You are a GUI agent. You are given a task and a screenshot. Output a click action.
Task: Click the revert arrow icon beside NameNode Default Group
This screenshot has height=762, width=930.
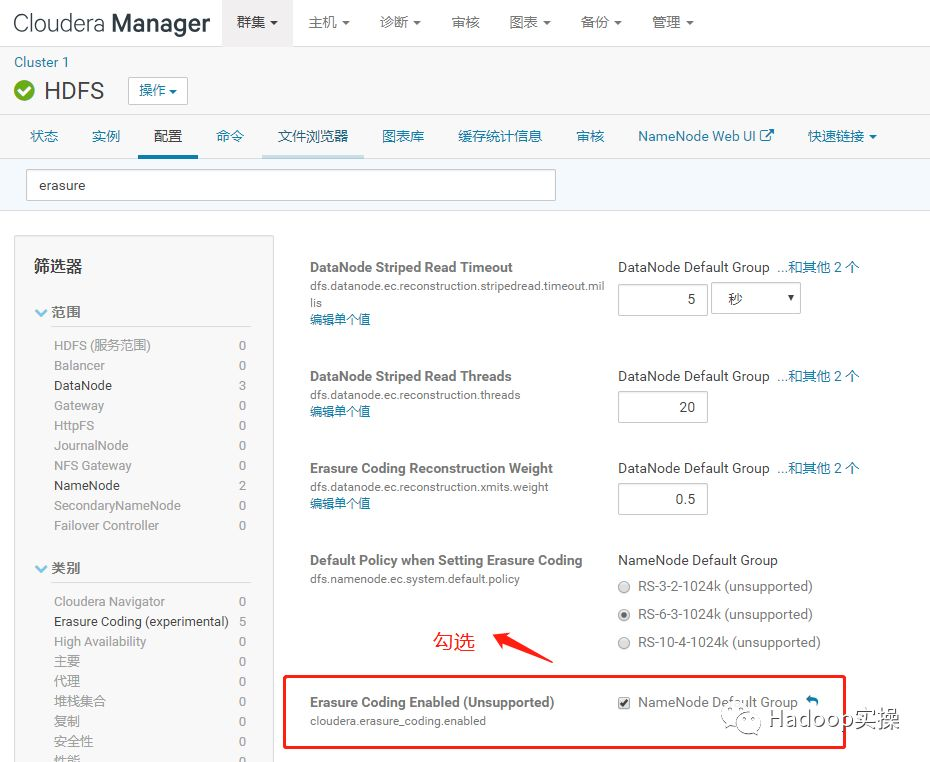(x=812, y=701)
